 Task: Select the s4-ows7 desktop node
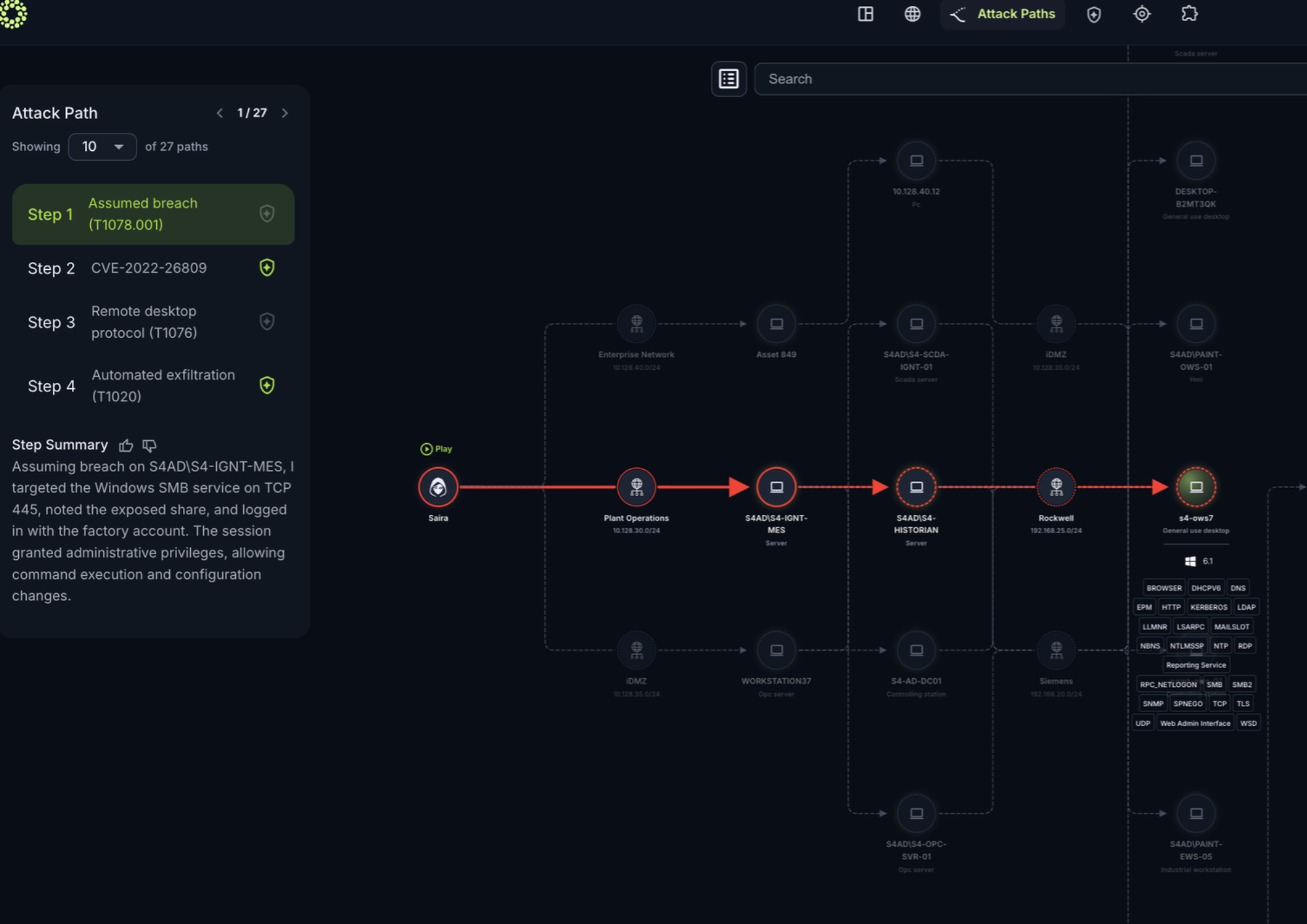click(x=1196, y=487)
